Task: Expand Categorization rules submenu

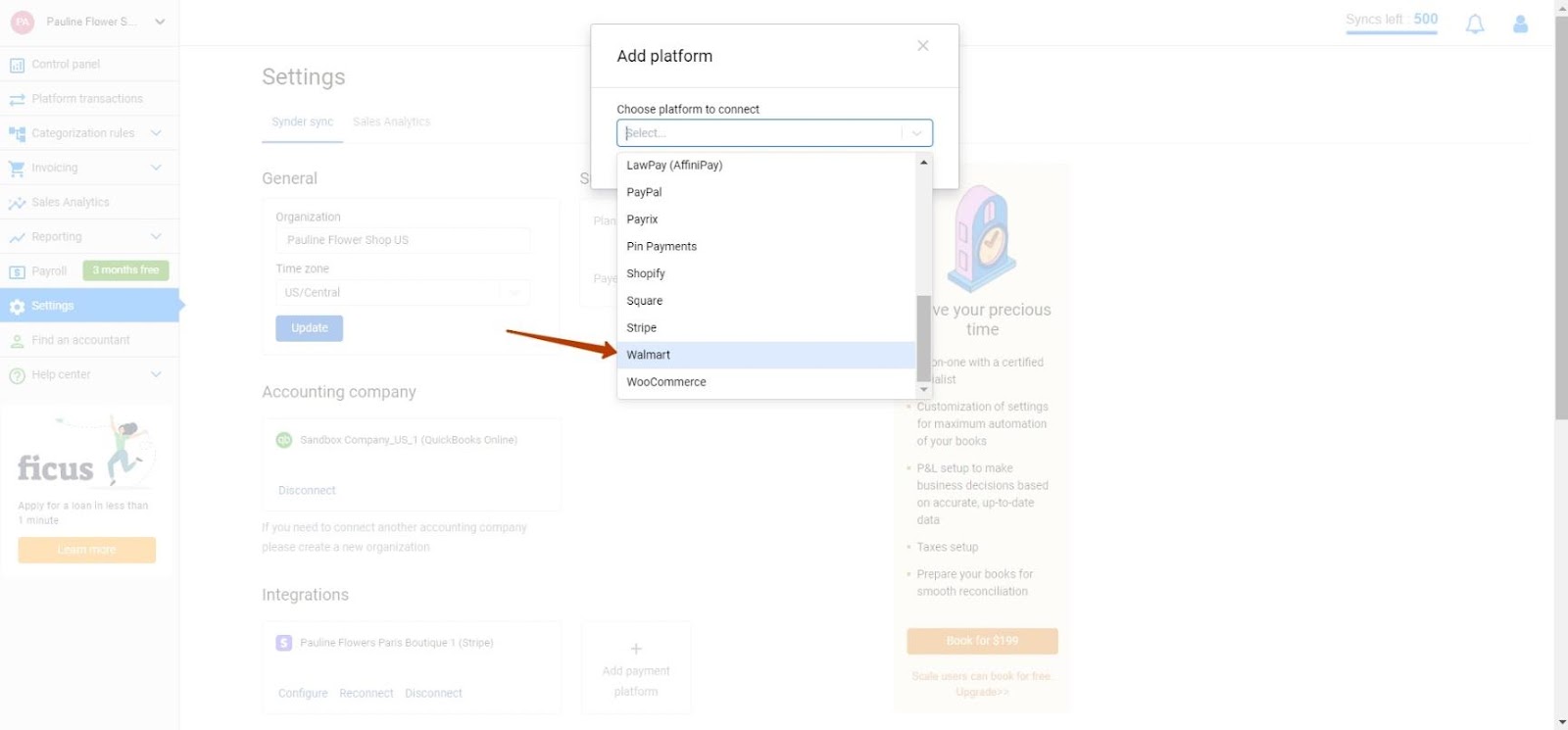Action: click(x=156, y=133)
